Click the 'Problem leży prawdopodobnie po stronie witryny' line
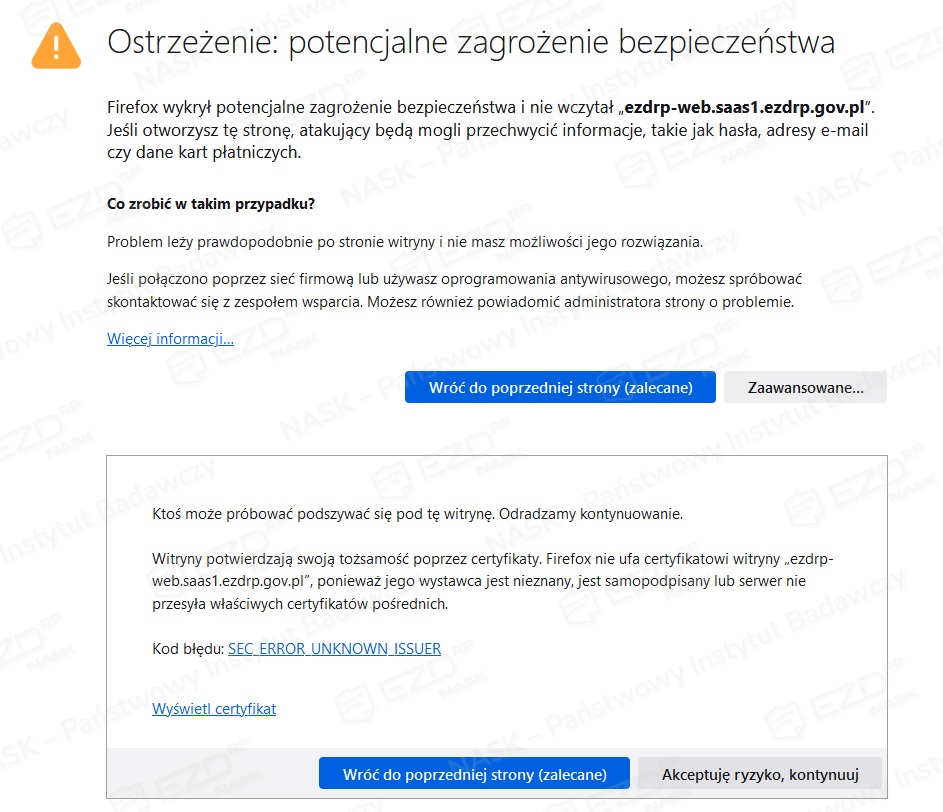Image resolution: width=943 pixels, height=812 pixels. [405, 242]
